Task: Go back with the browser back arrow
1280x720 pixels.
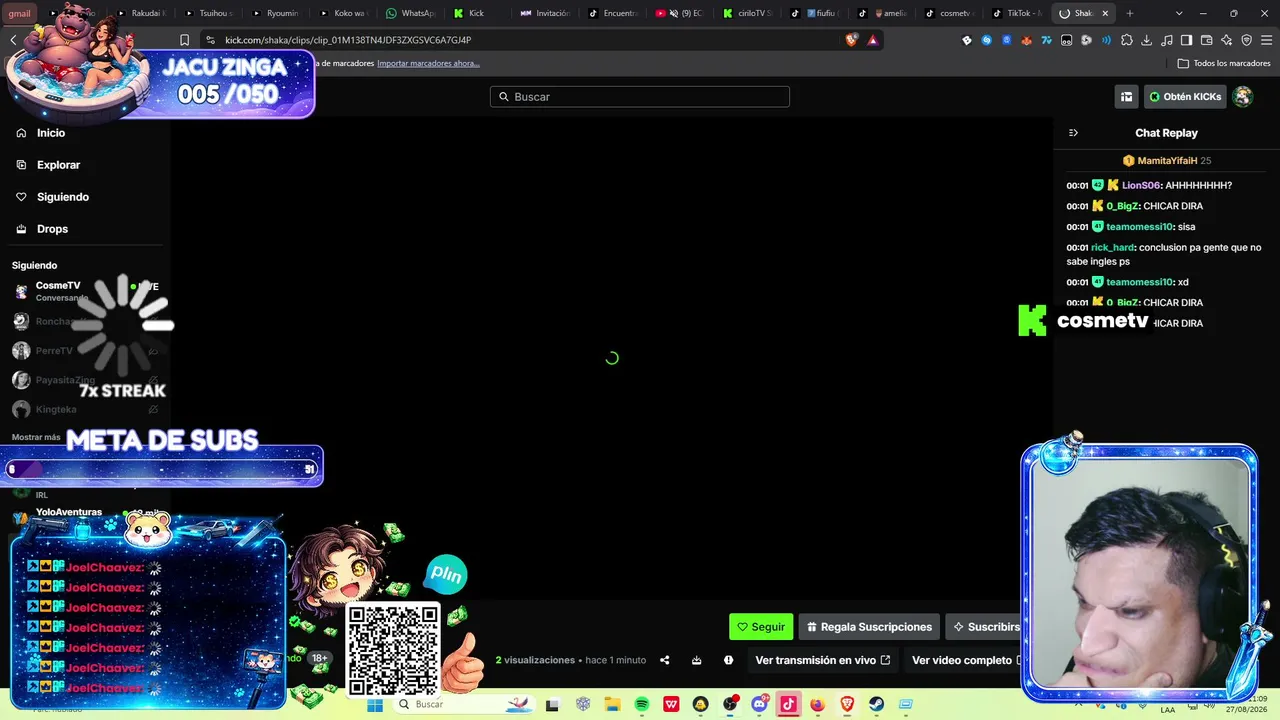Action: click(x=13, y=40)
